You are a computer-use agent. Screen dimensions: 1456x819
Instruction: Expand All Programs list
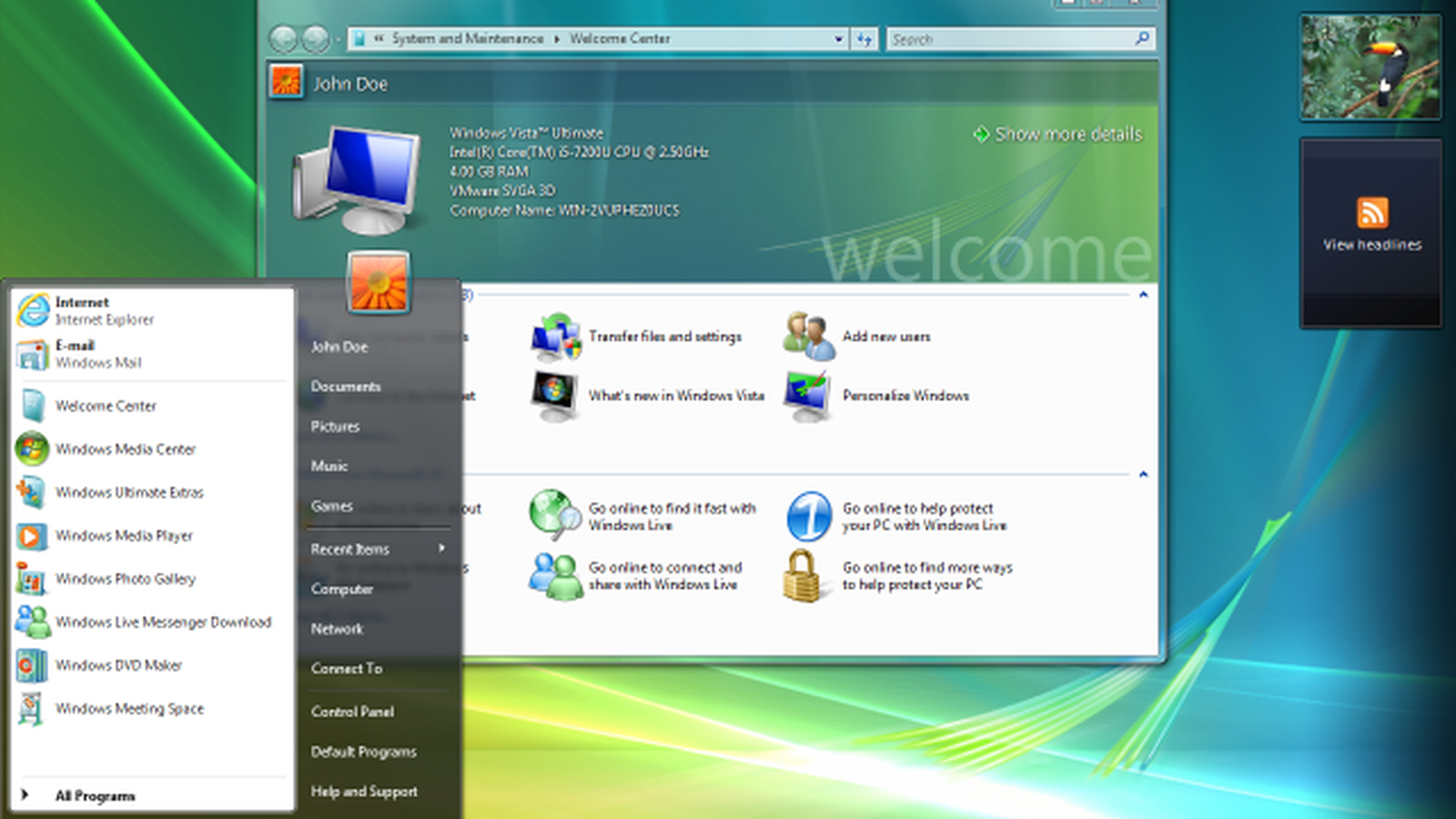pyautogui.click(x=95, y=795)
